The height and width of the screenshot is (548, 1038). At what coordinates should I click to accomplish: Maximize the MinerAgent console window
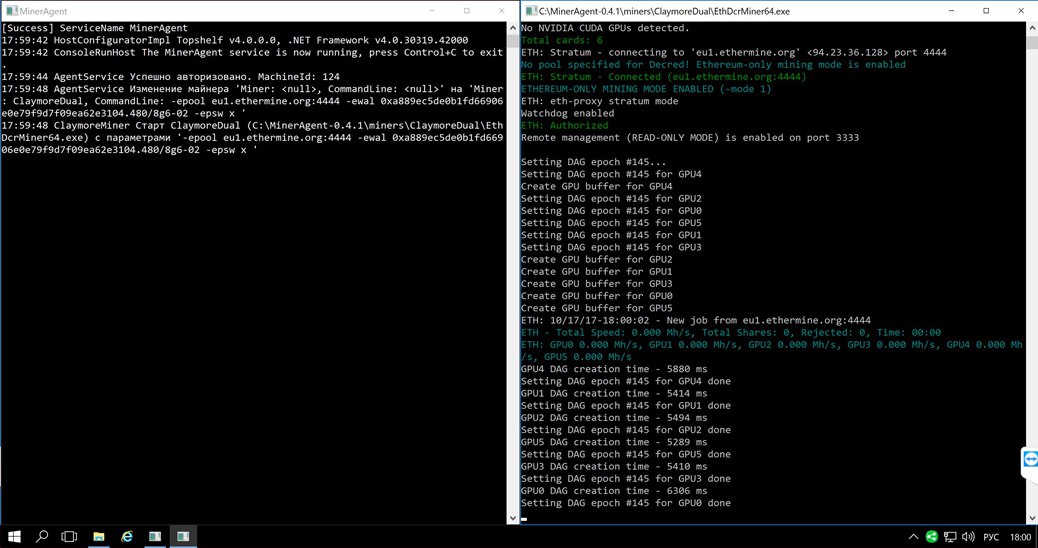tap(467, 11)
